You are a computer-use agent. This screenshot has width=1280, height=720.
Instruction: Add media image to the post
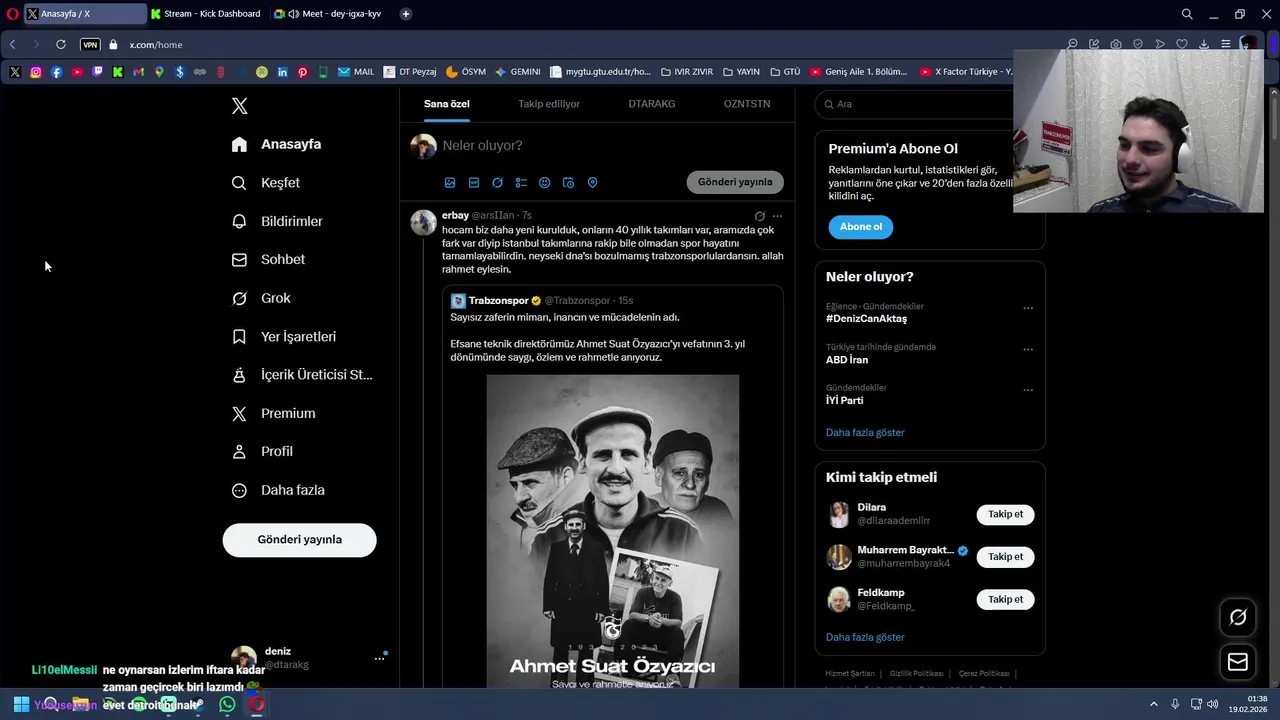point(450,183)
